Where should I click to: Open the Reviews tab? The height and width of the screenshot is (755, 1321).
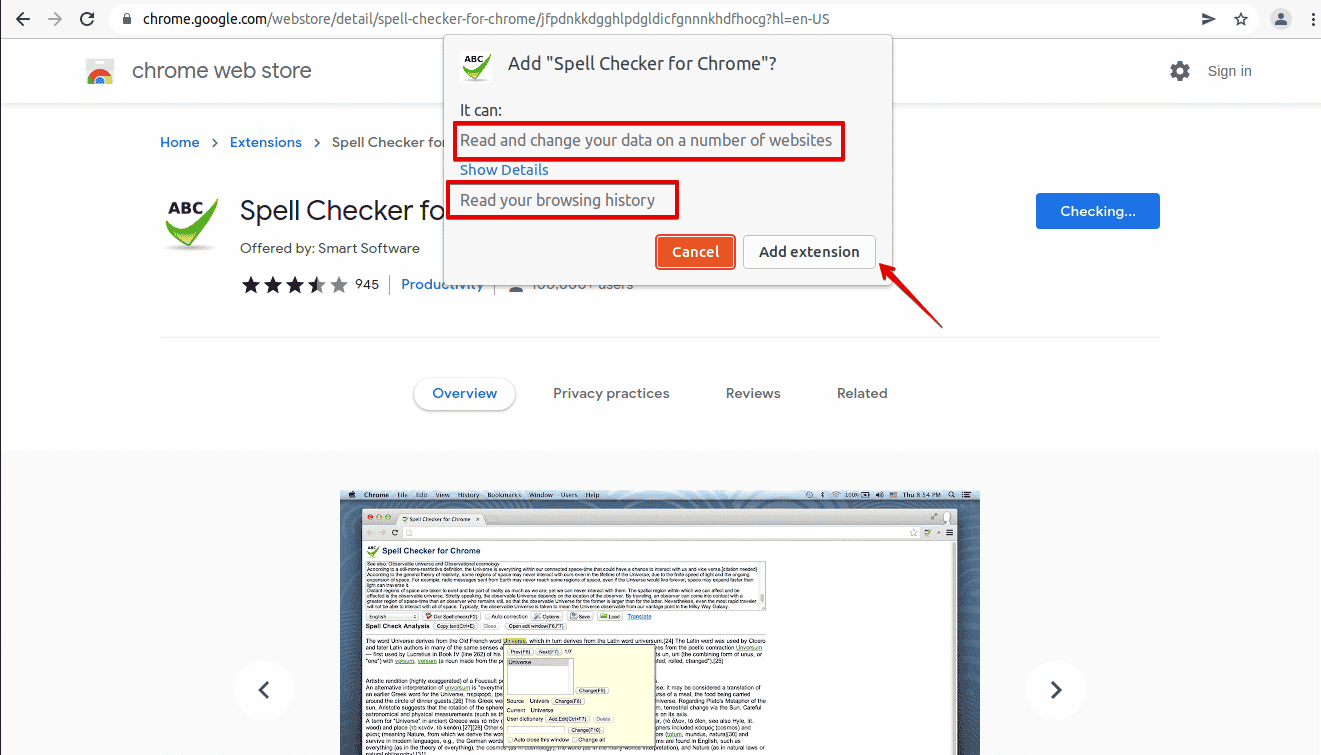click(753, 393)
